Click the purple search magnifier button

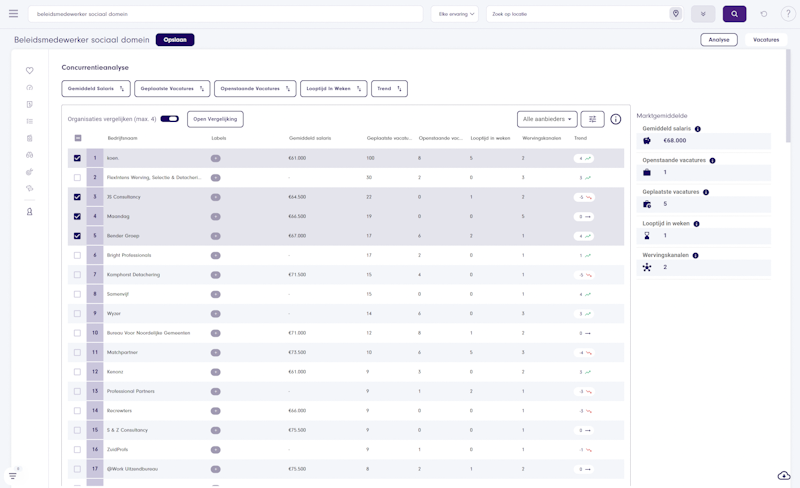734,14
